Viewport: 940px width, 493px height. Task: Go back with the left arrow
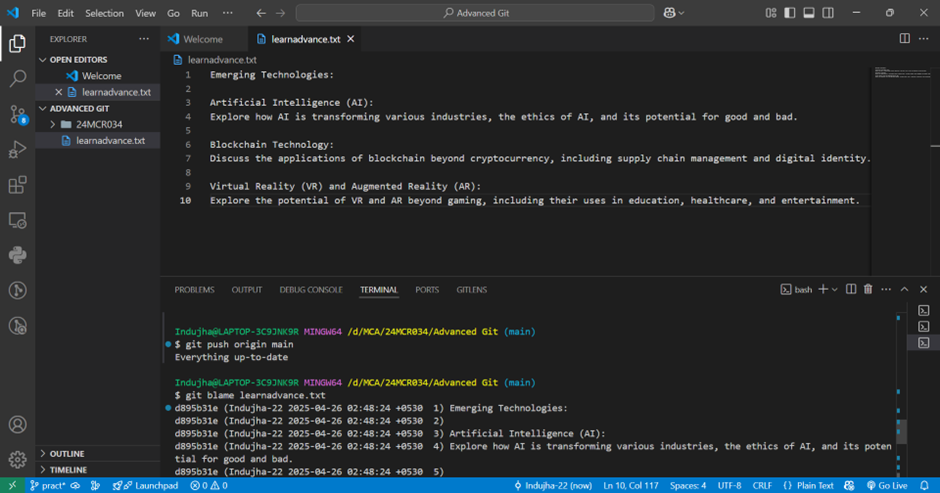(261, 13)
